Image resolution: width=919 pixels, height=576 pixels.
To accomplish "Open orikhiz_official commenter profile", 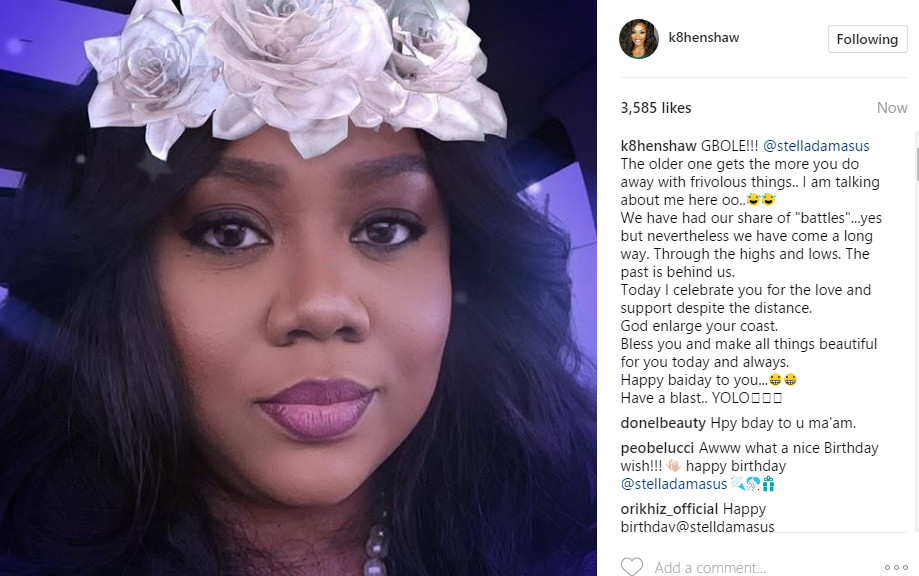I will click(x=669, y=509).
